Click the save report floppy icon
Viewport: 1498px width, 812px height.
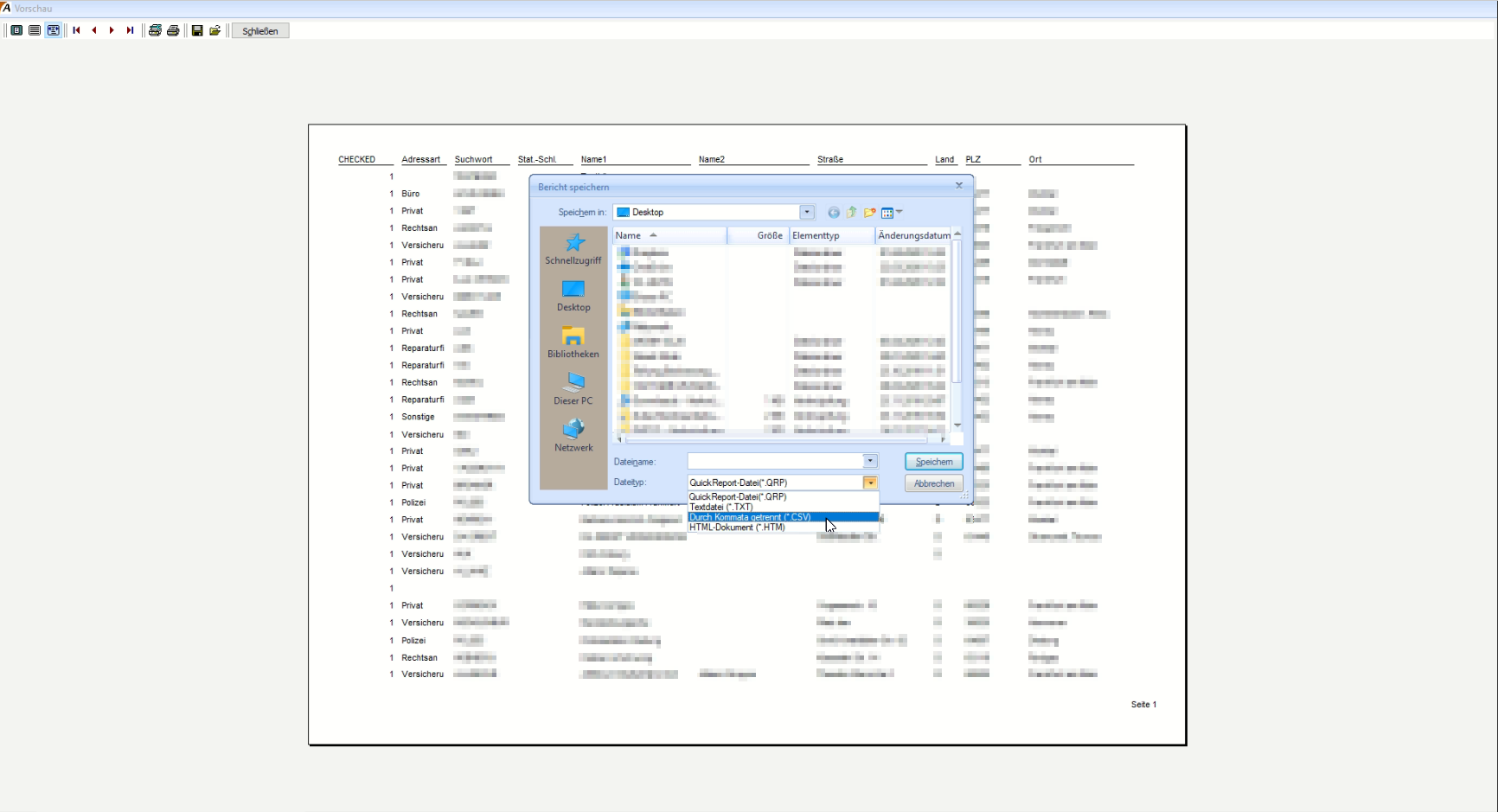click(197, 30)
